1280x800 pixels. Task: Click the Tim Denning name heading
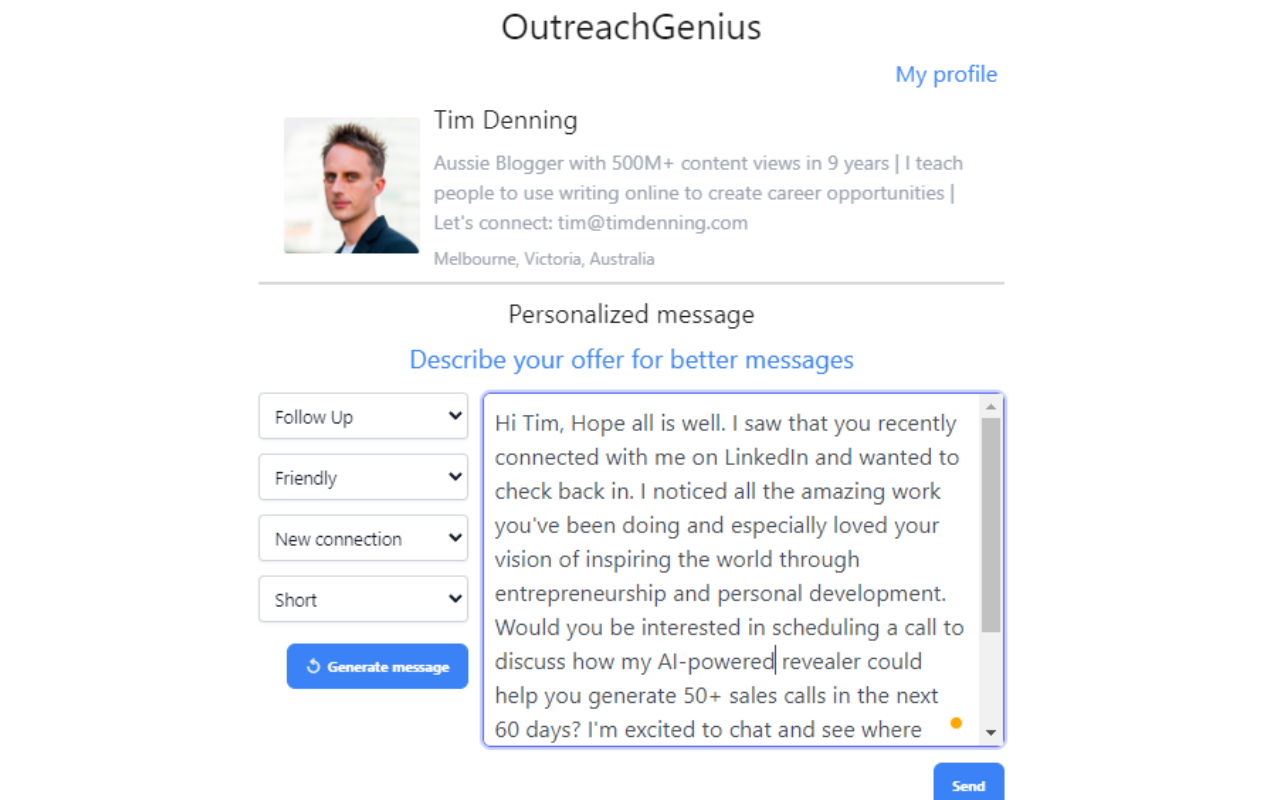click(505, 120)
